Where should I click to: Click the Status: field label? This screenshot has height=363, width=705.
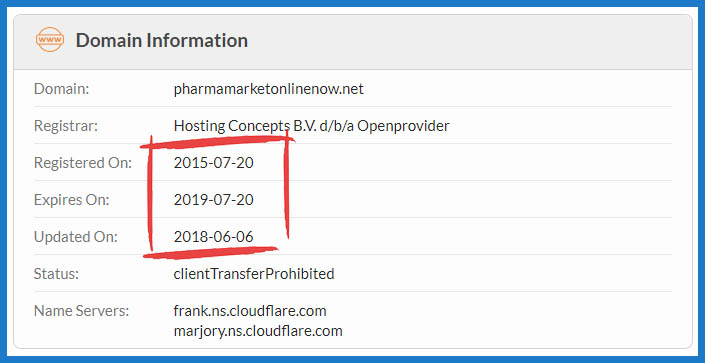56,273
